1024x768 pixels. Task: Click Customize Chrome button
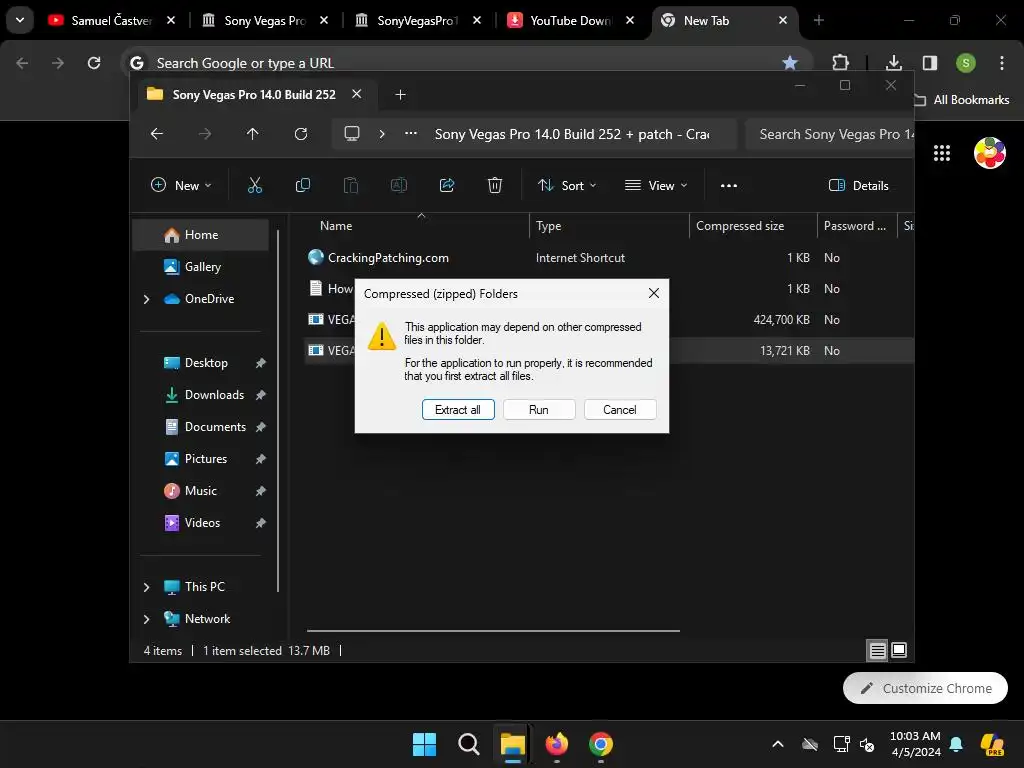coord(925,688)
